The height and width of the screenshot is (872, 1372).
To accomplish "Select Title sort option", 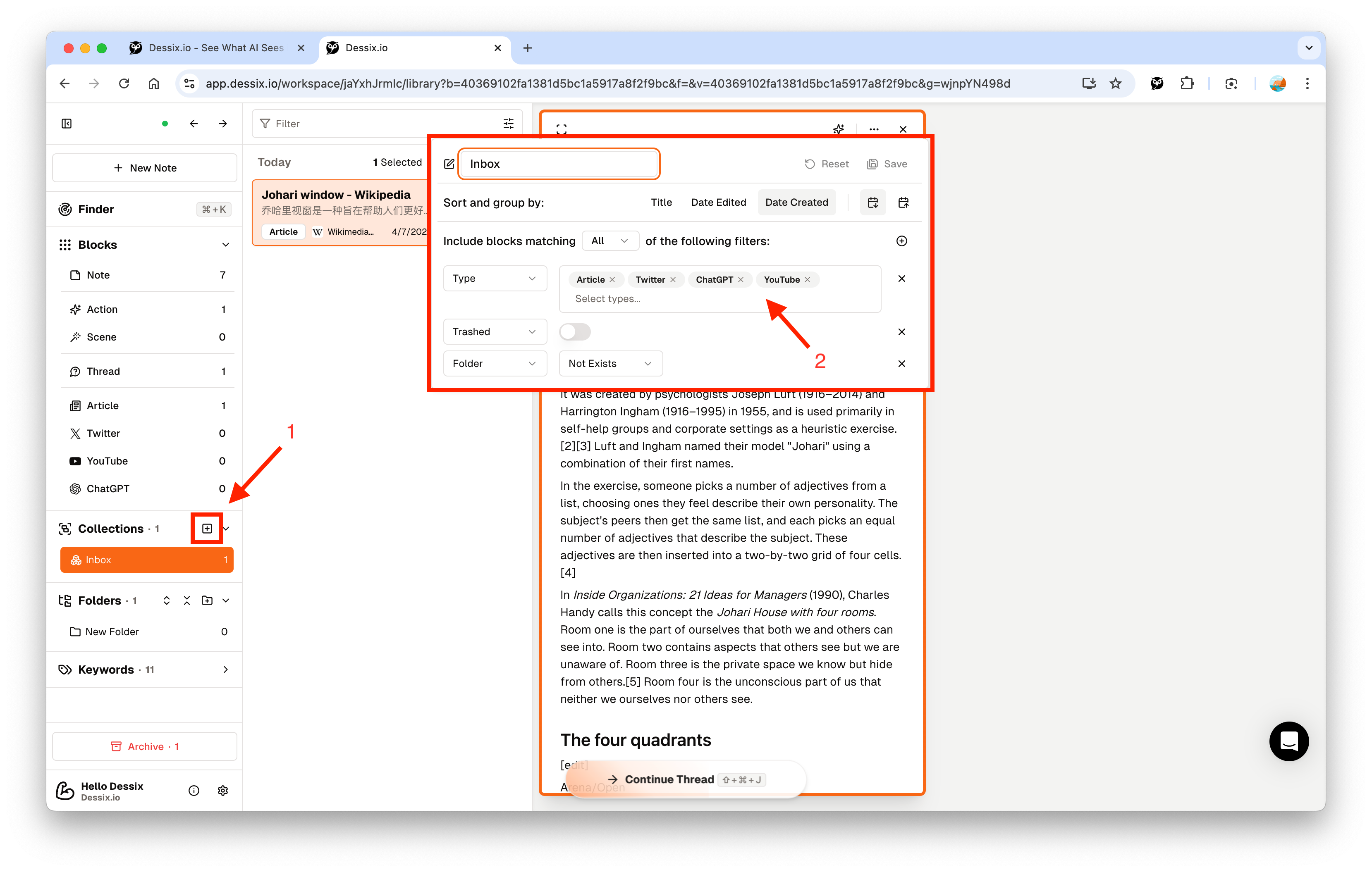I will (661, 202).
